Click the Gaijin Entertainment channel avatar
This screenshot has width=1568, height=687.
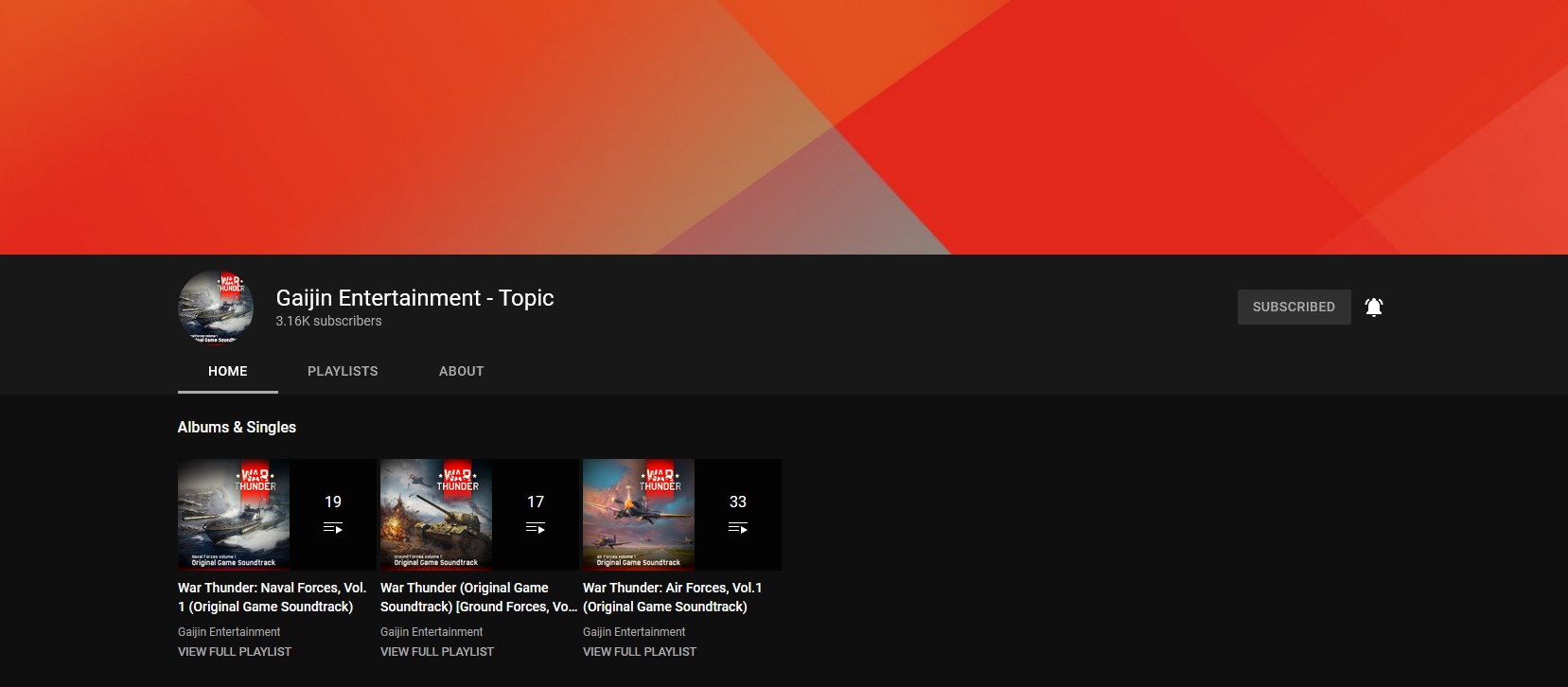pos(216,308)
